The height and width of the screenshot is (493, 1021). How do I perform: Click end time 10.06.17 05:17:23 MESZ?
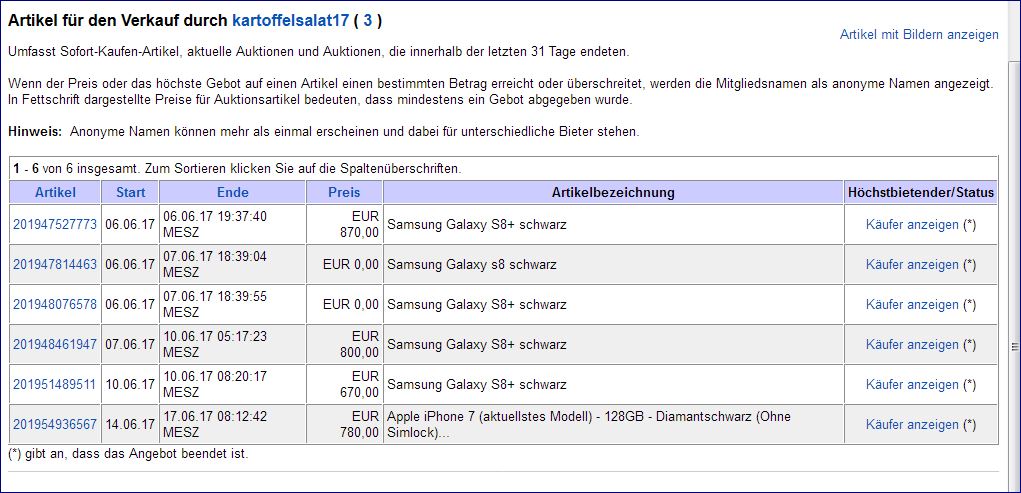(x=215, y=345)
